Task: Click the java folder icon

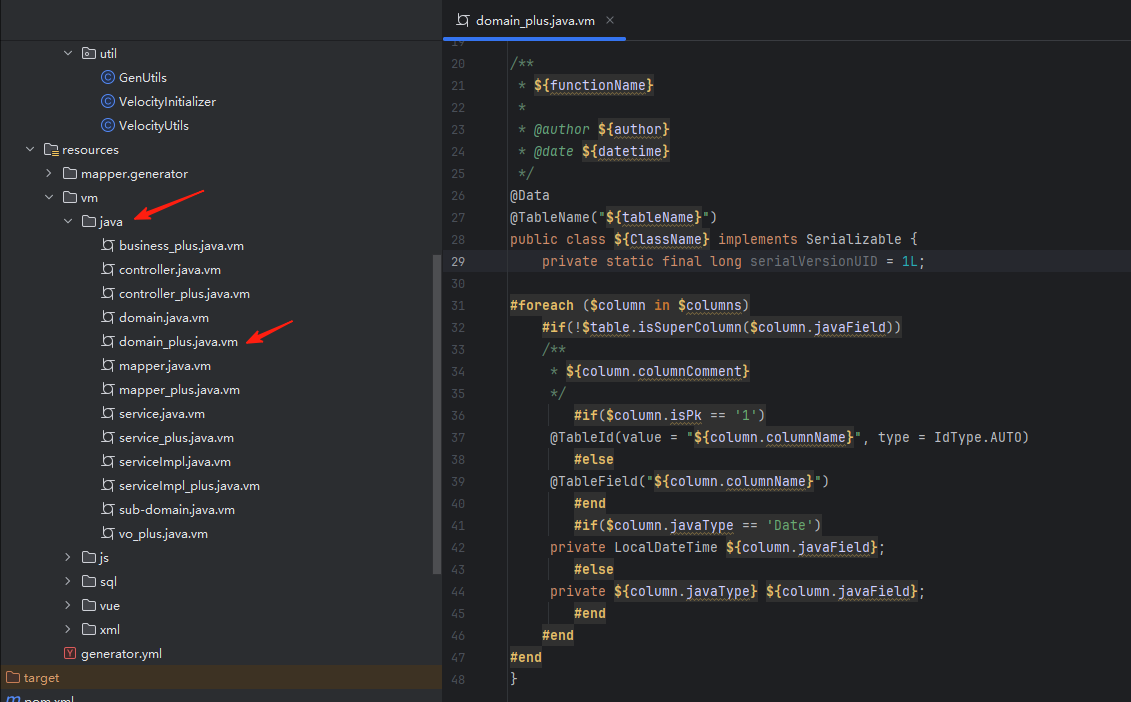Action: (89, 221)
